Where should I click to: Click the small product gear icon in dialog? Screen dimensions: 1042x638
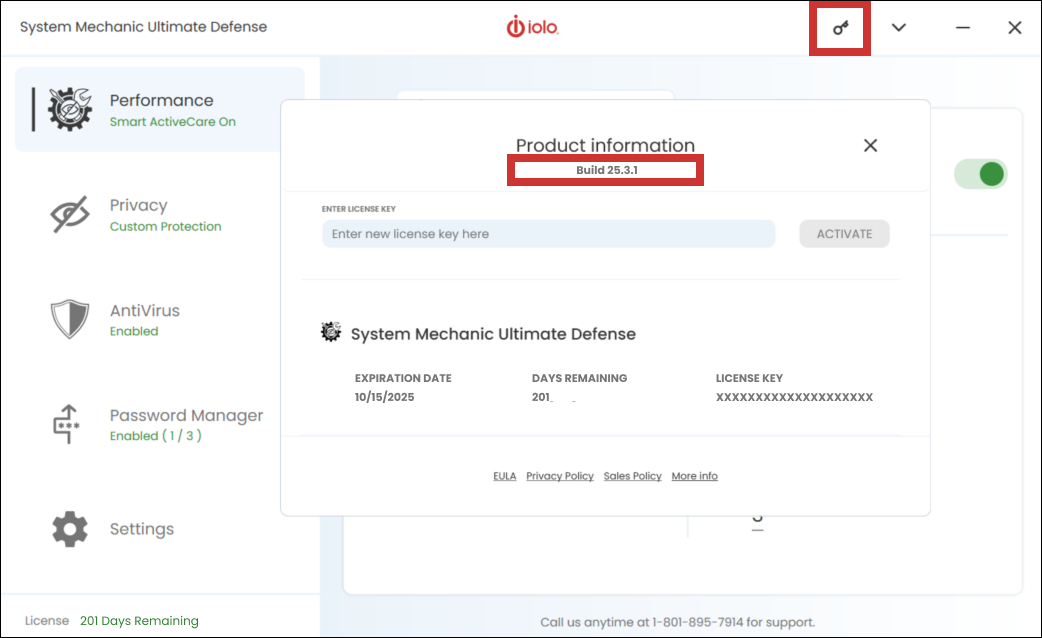pos(331,332)
